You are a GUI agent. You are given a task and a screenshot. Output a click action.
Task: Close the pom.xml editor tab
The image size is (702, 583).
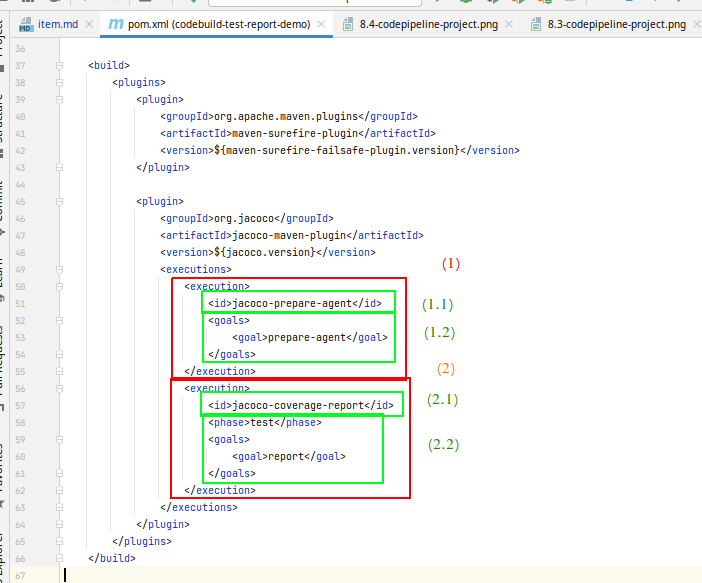coord(319,23)
